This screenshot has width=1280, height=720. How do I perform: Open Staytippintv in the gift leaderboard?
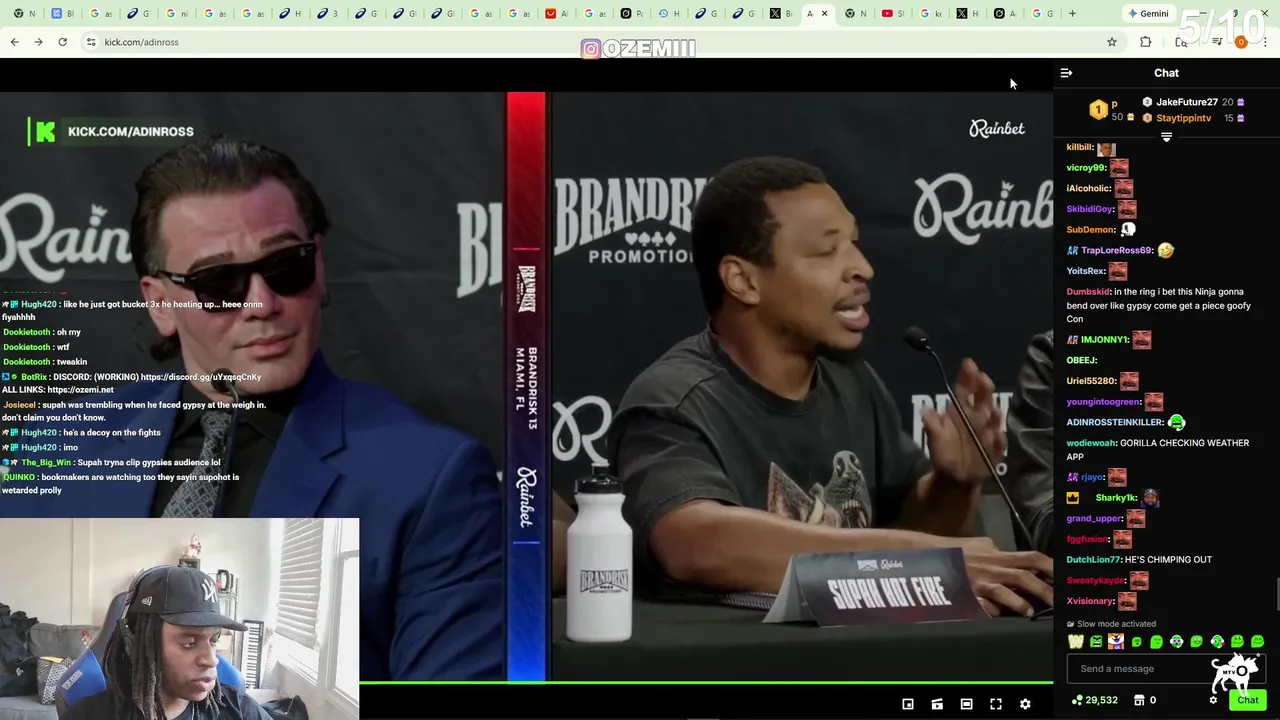1183,118
